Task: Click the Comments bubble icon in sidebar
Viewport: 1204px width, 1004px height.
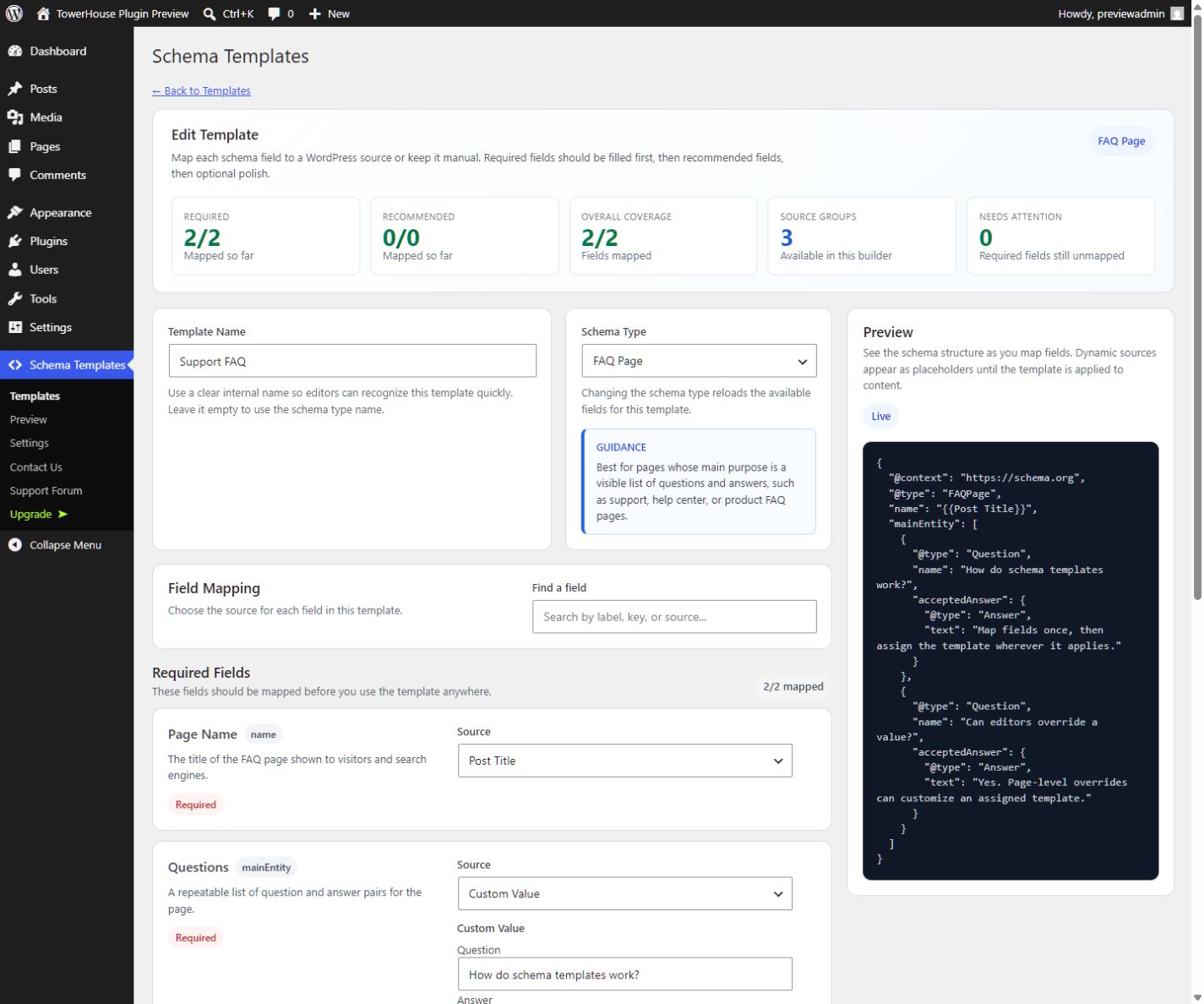Action: [x=15, y=175]
